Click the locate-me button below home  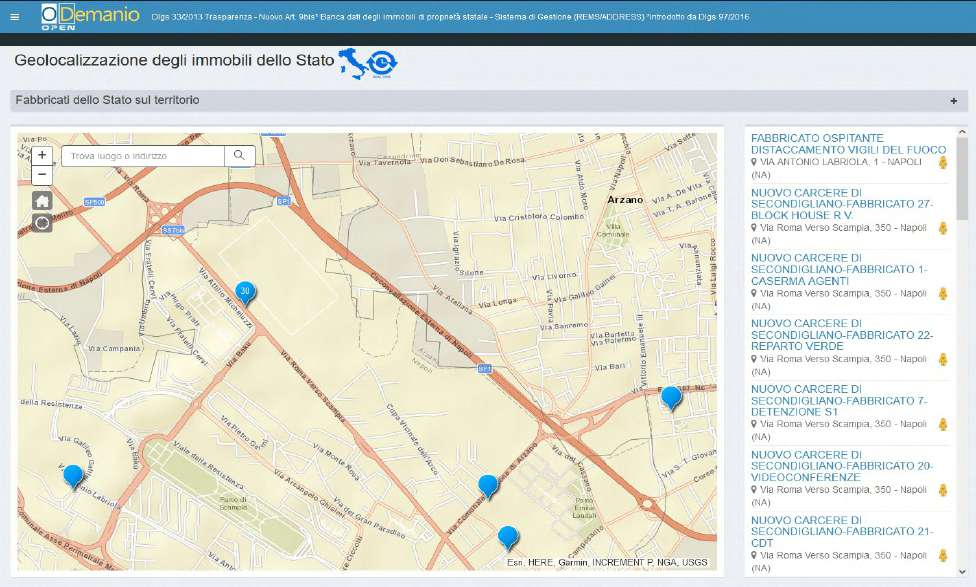pos(42,222)
